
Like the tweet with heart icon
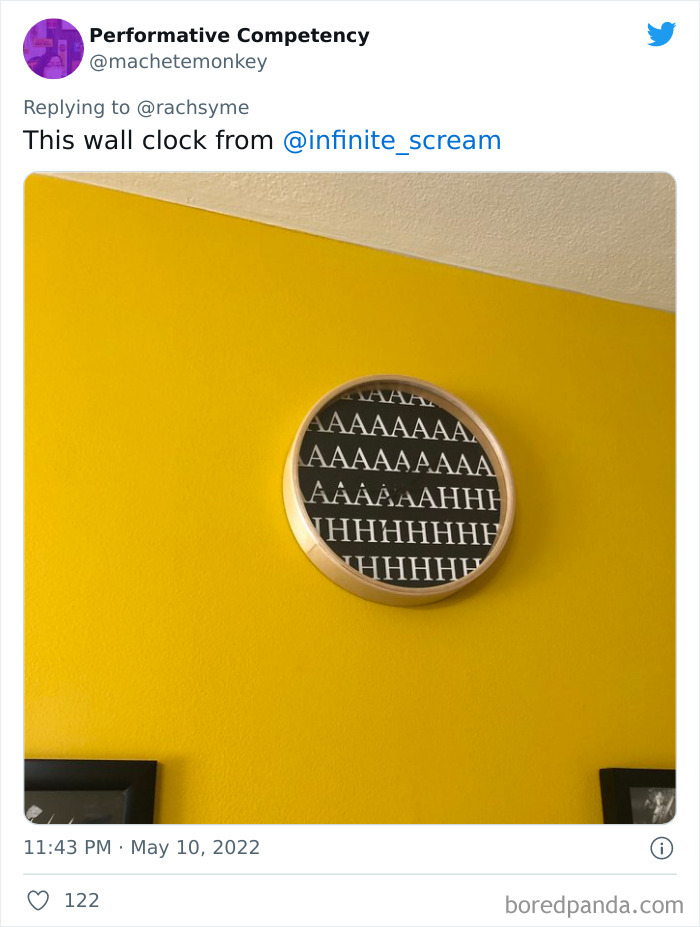(x=38, y=900)
